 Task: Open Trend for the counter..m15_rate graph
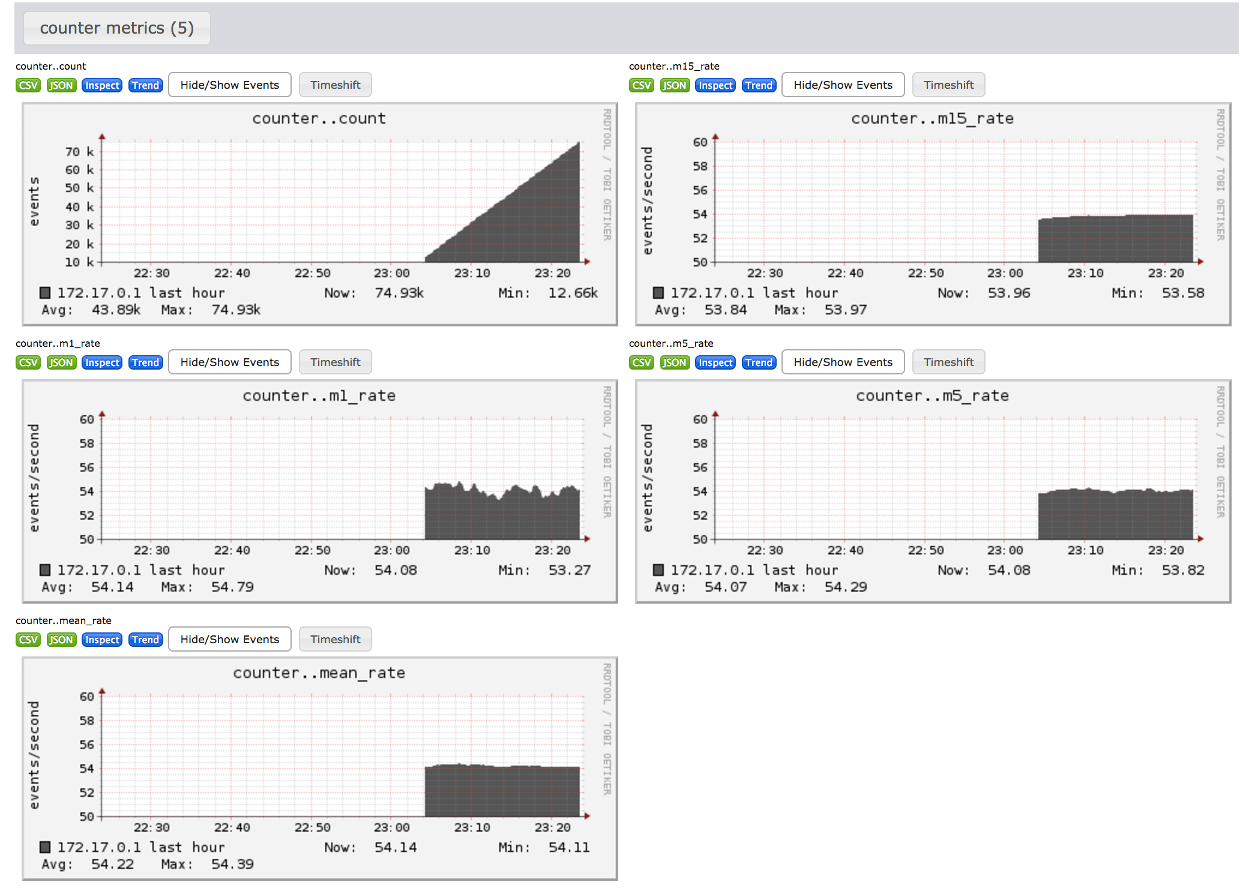(758, 85)
